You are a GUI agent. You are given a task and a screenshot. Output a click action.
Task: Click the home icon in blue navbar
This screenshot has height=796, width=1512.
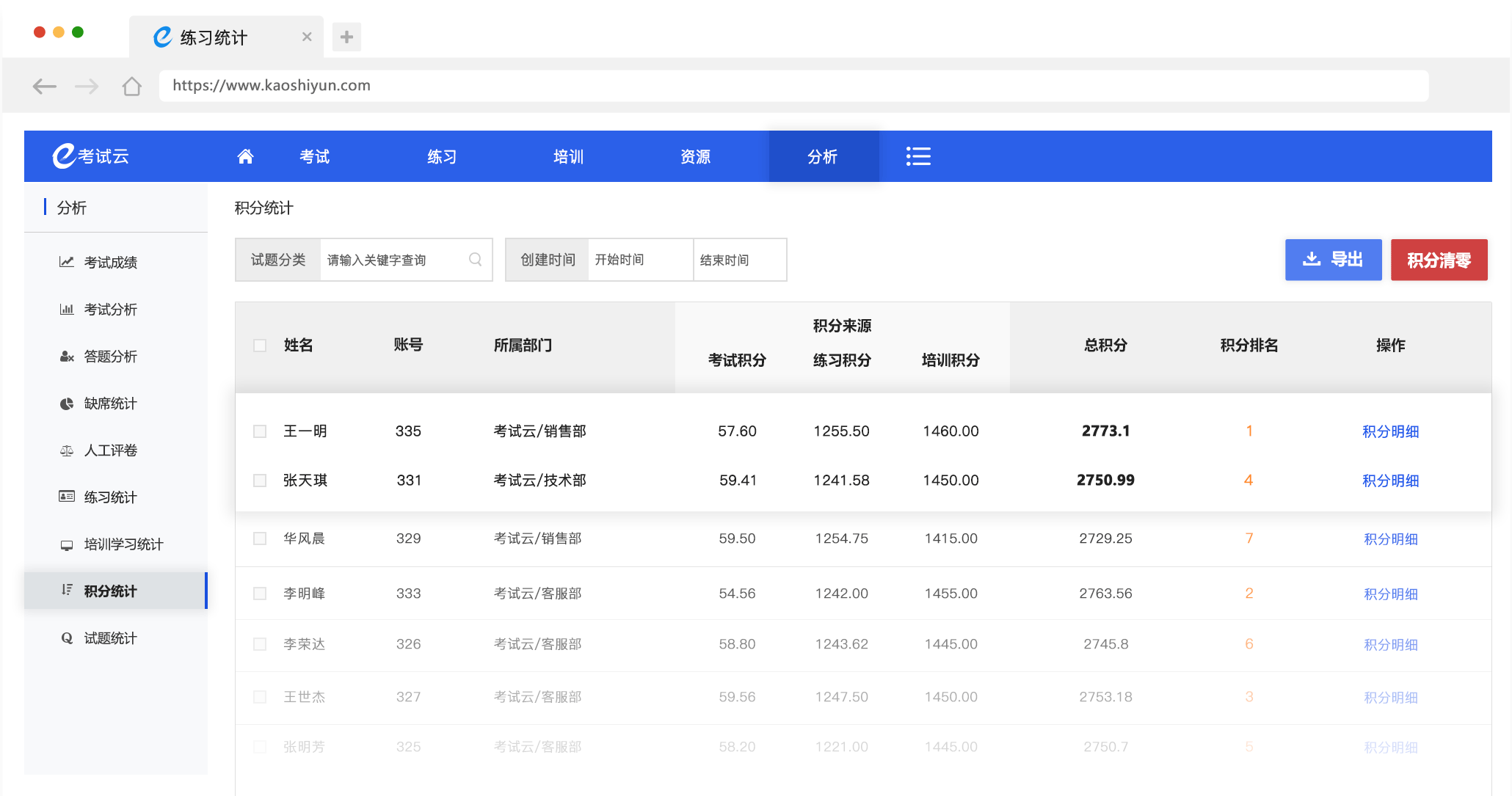click(245, 156)
